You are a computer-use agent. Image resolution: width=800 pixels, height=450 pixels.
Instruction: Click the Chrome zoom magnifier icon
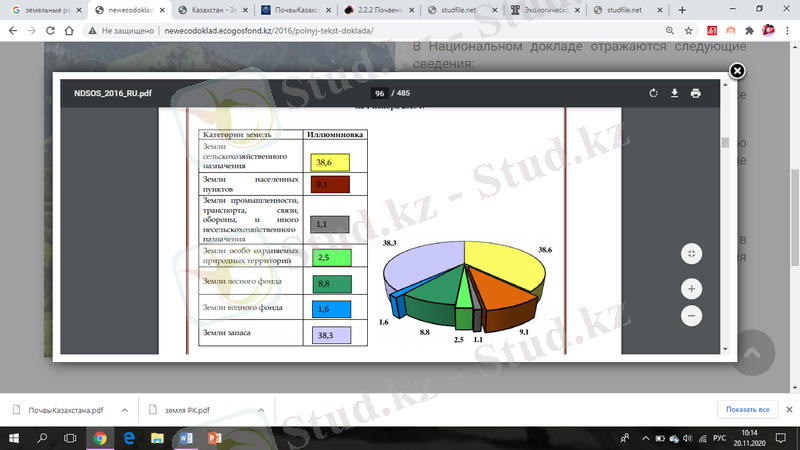669,31
